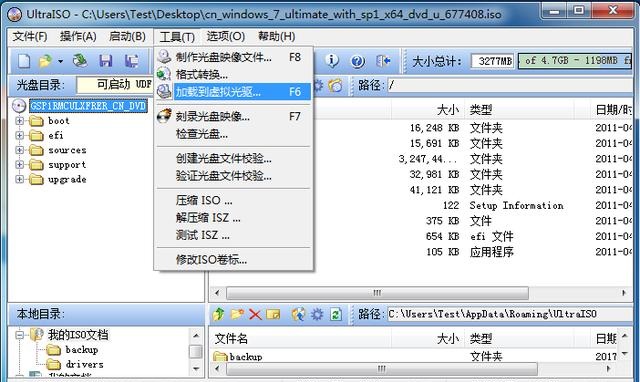Choose 检查光盘 from the menu

coord(233,134)
